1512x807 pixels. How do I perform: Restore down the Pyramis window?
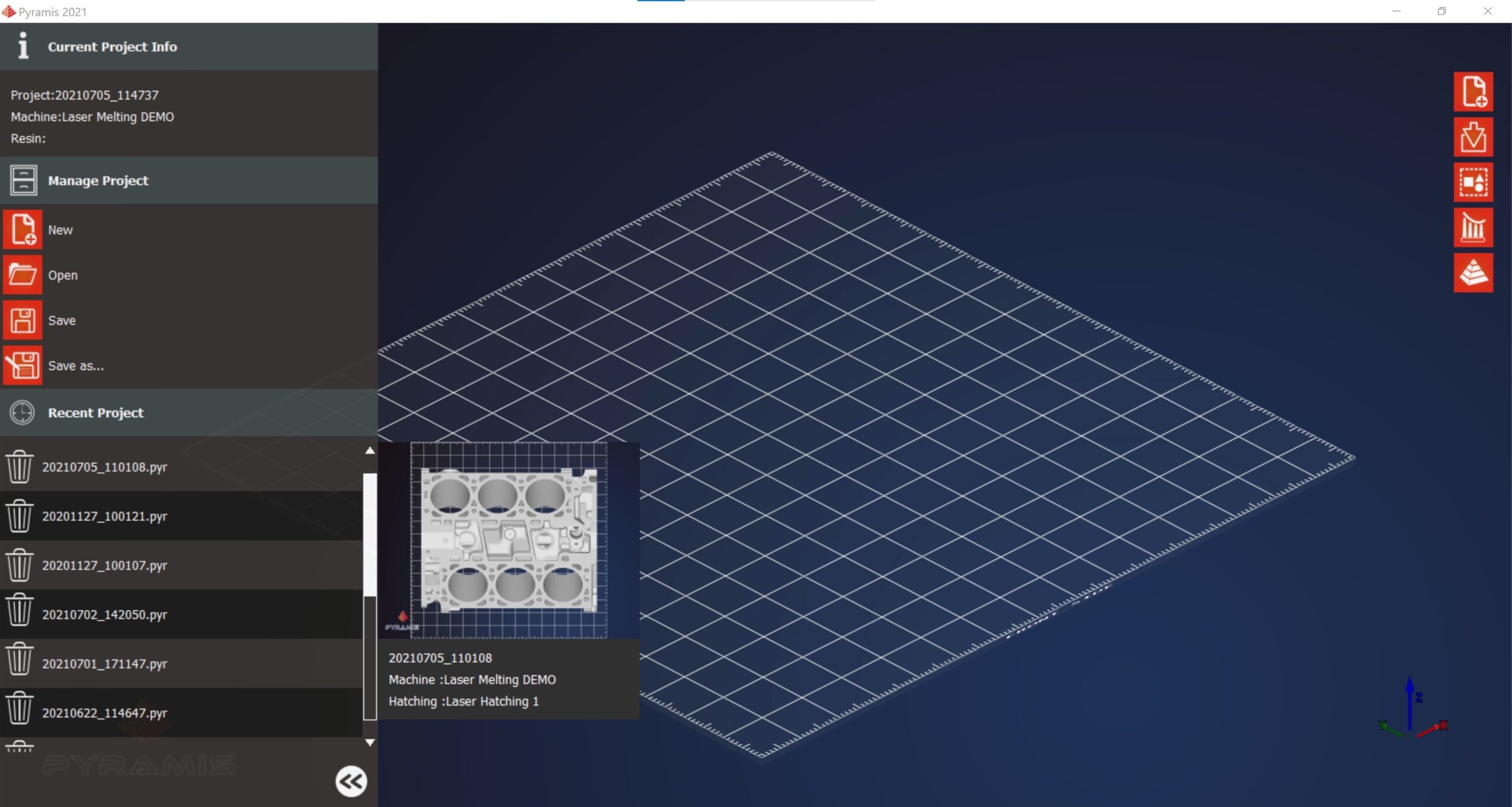tap(1442, 11)
